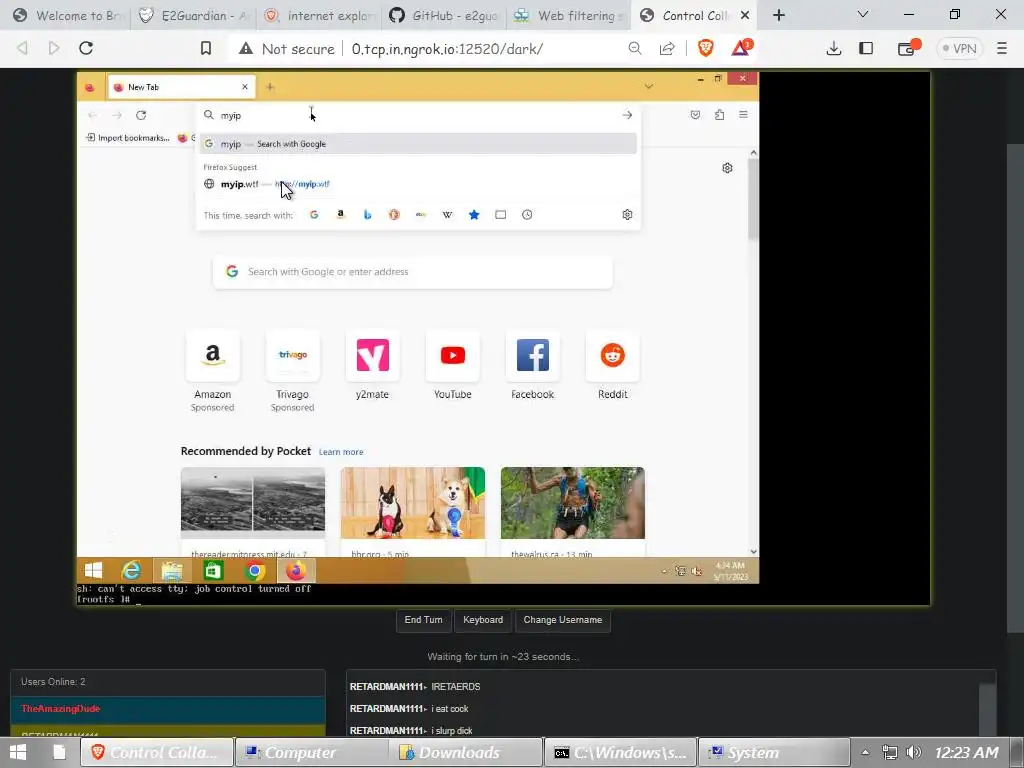
Task: Open the Brave Rewards triangle icon
Action: click(x=741, y=48)
